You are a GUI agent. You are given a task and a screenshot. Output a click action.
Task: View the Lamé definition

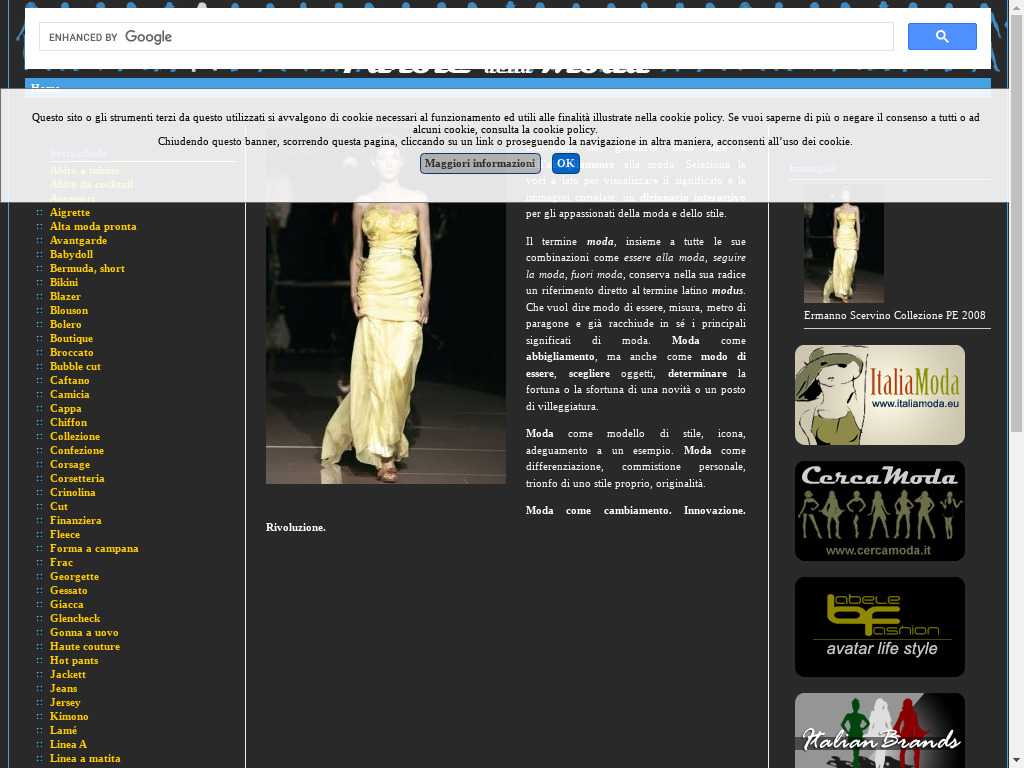tap(63, 731)
